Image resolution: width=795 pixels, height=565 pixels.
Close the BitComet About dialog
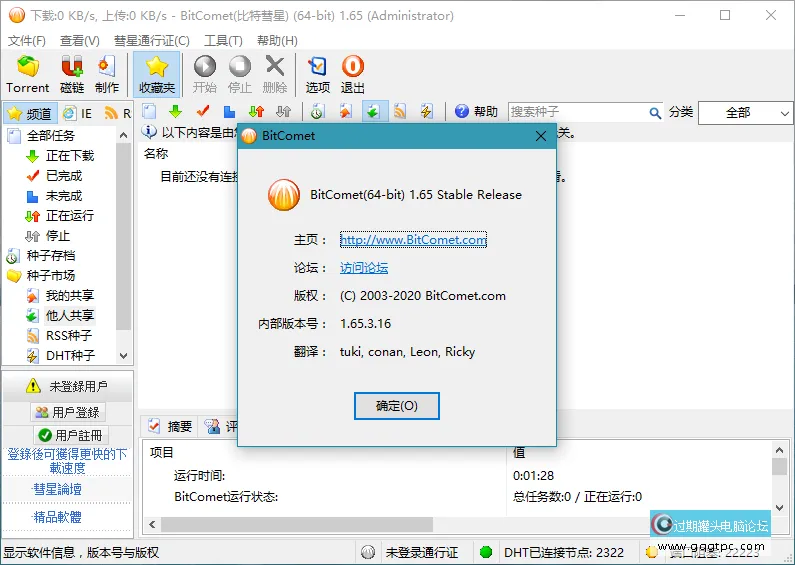541,136
